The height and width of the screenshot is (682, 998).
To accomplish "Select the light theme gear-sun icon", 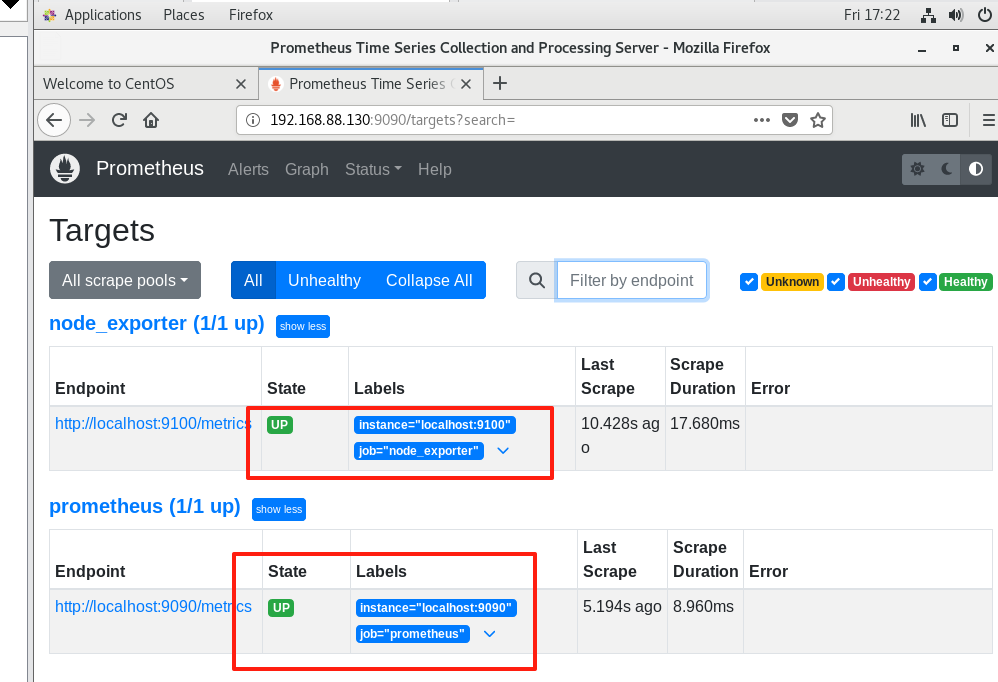I will click(x=917, y=169).
